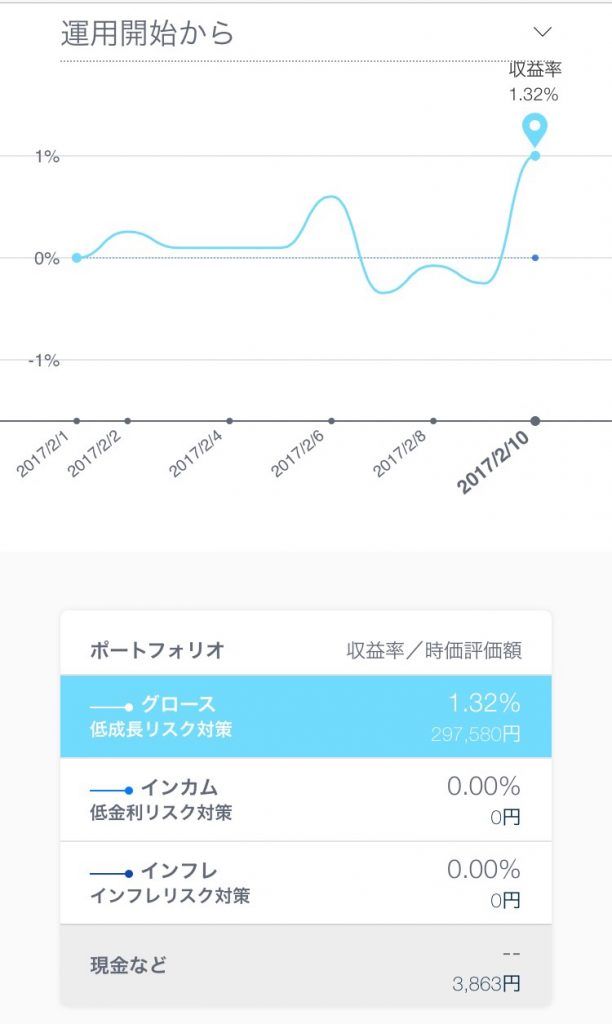The image size is (612, 1024).
Task: Click the axis dot above 2017/2/1
Action: point(78,421)
